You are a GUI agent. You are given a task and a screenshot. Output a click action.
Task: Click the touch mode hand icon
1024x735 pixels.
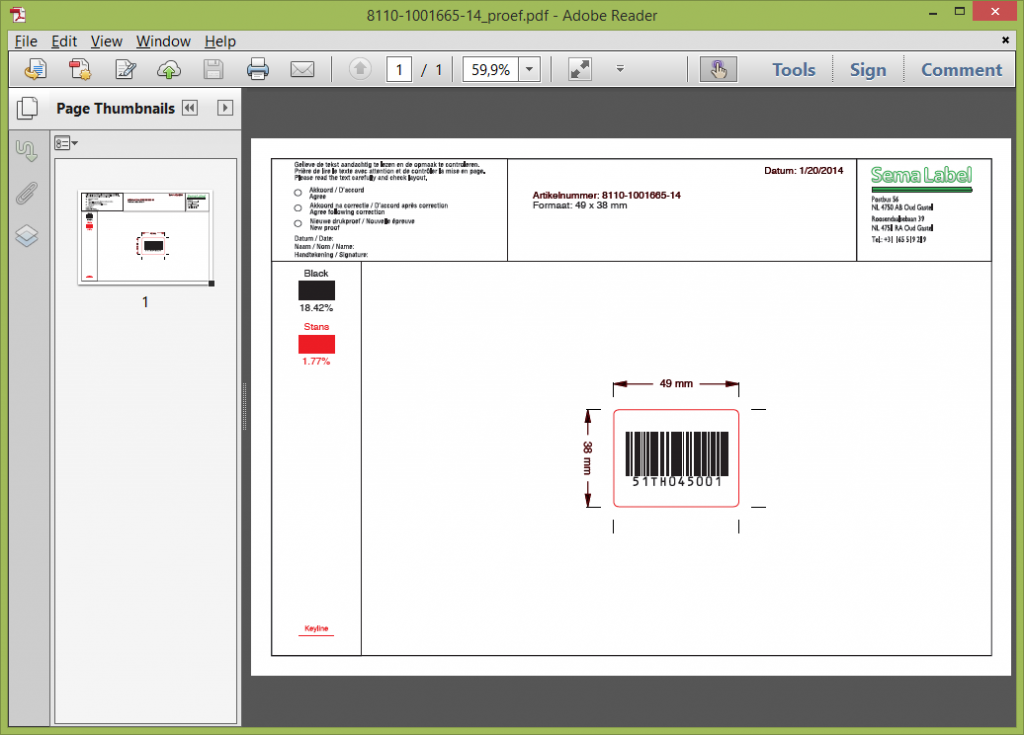(718, 69)
